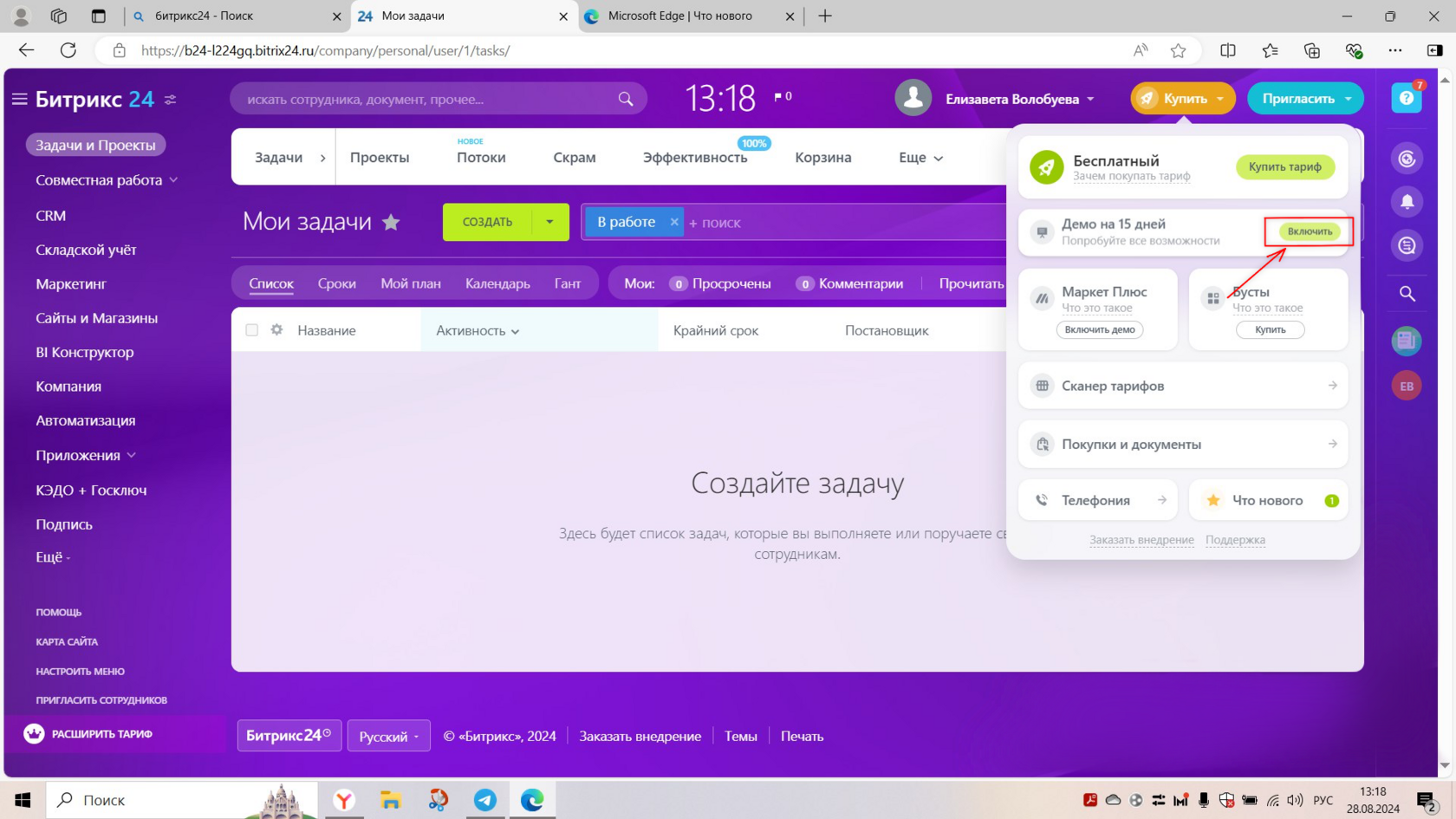Open 'Телефония' item in tariff popup
1456x819 pixels.
click(x=1098, y=500)
